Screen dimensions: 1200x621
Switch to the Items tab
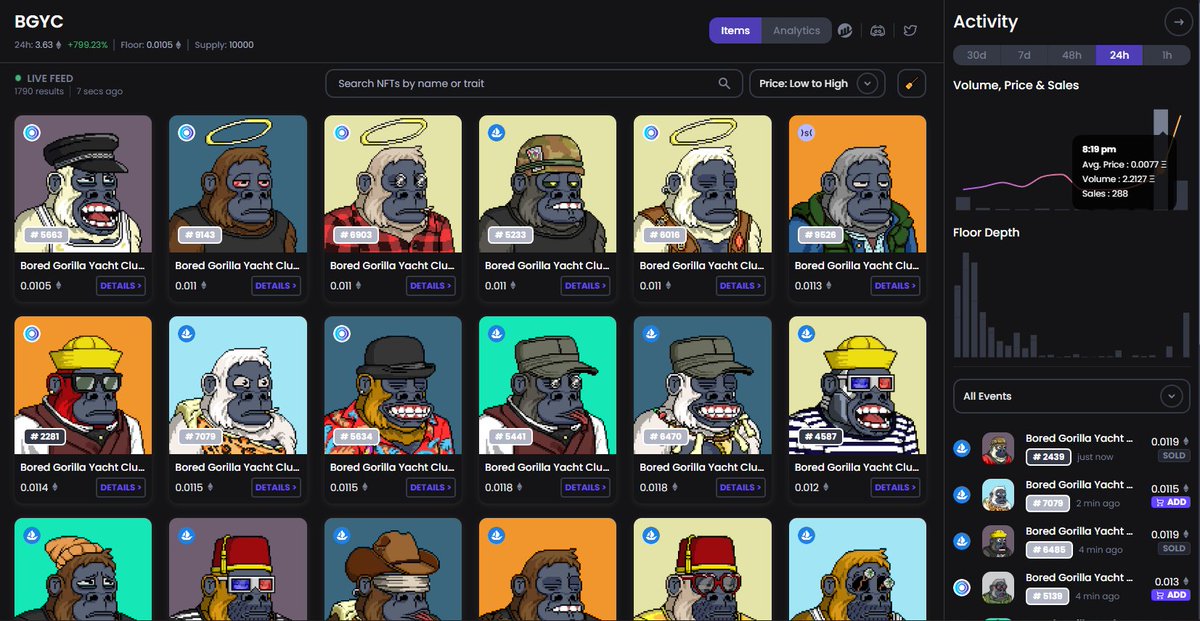coord(735,30)
